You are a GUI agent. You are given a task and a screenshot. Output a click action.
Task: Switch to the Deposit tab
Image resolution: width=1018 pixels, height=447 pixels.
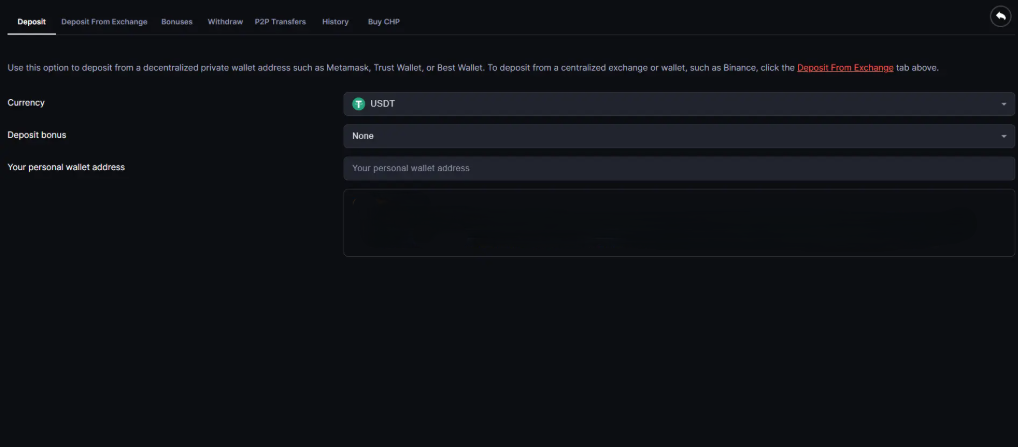pyautogui.click(x=31, y=22)
